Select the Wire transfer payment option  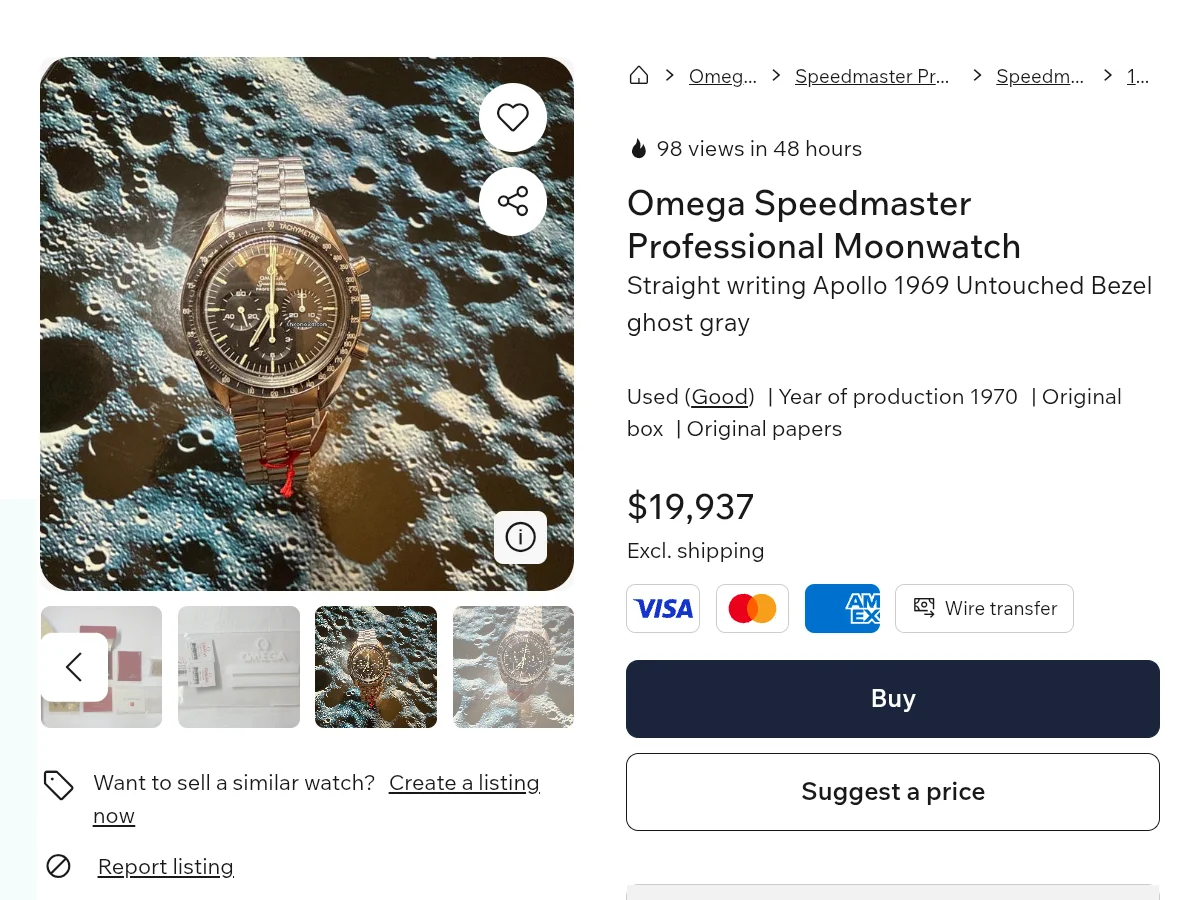pos(984,608)
